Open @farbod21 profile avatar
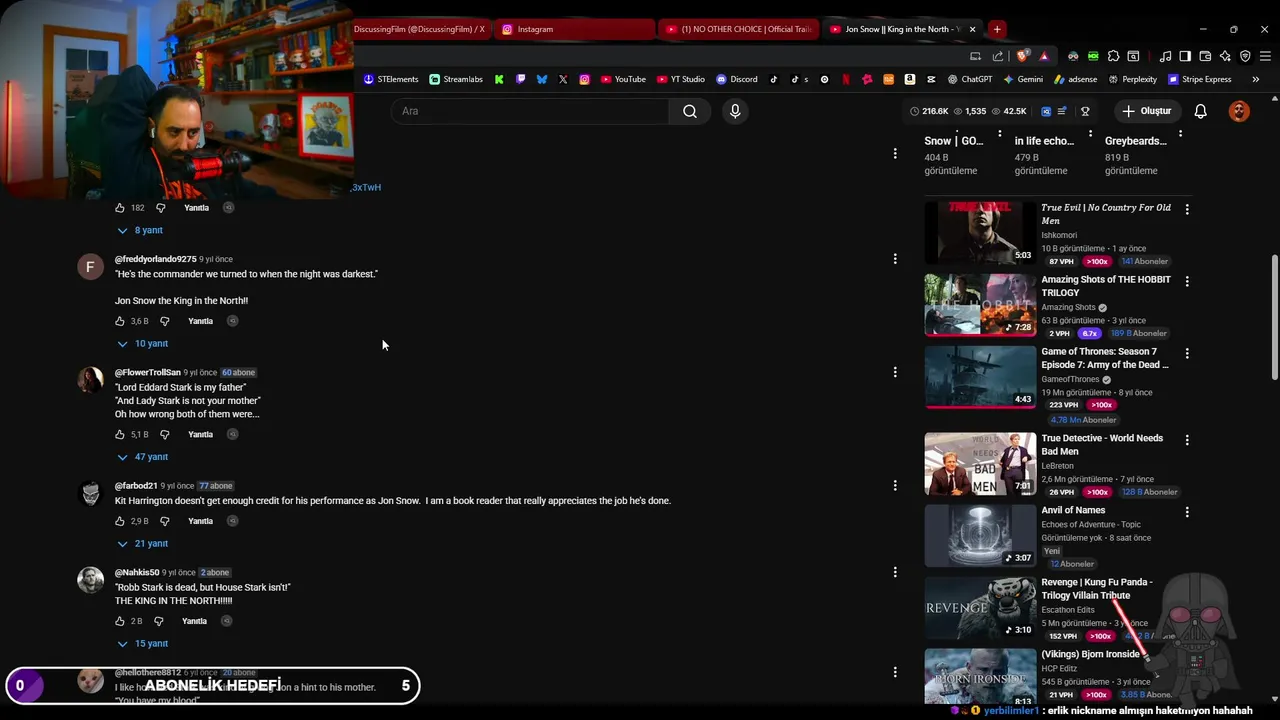This screenshot has height=720, width=1280. point(91,493)
